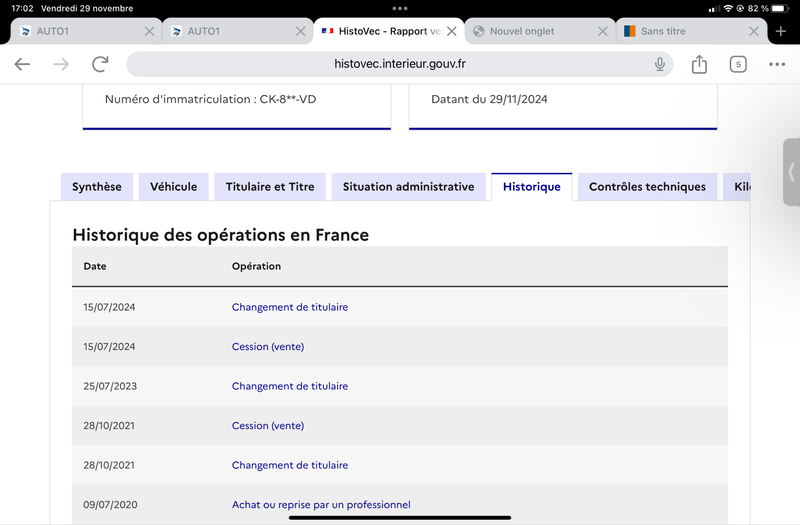The image size is (800, 525).
Task: Click the browser forward arrow
Action: pos(61,64)
